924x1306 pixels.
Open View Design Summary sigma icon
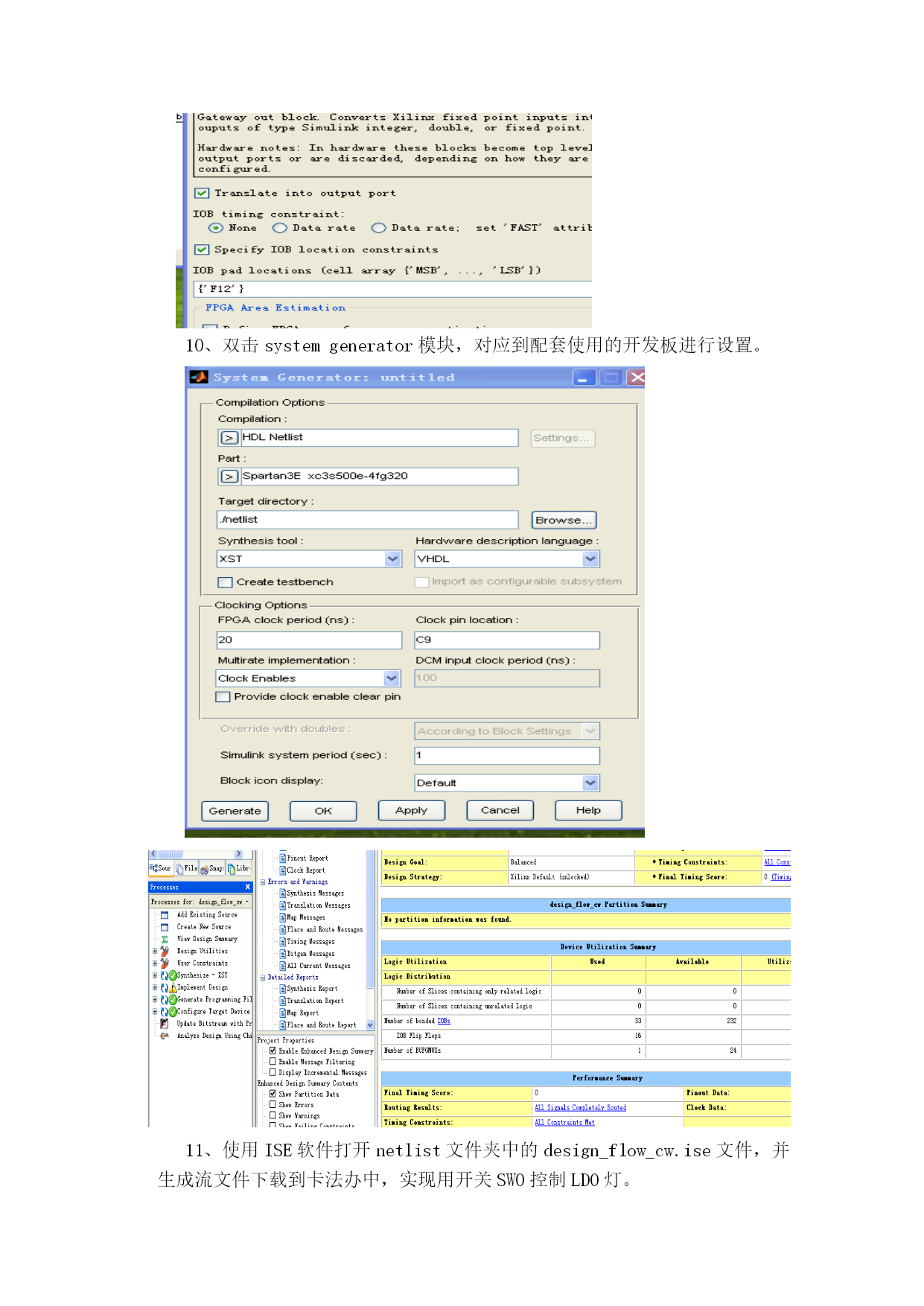click(x=165, y=939)
